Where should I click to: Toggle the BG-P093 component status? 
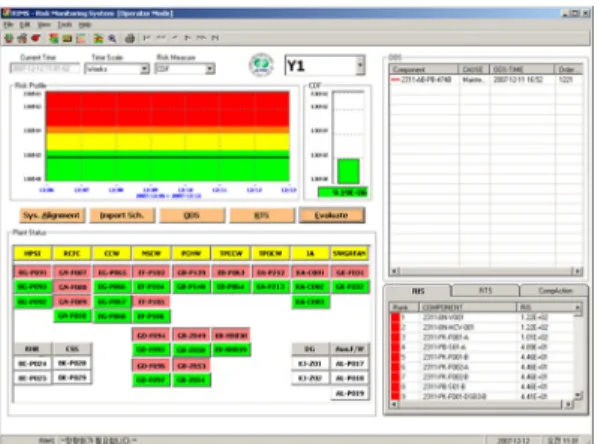(x=33, y=287)
